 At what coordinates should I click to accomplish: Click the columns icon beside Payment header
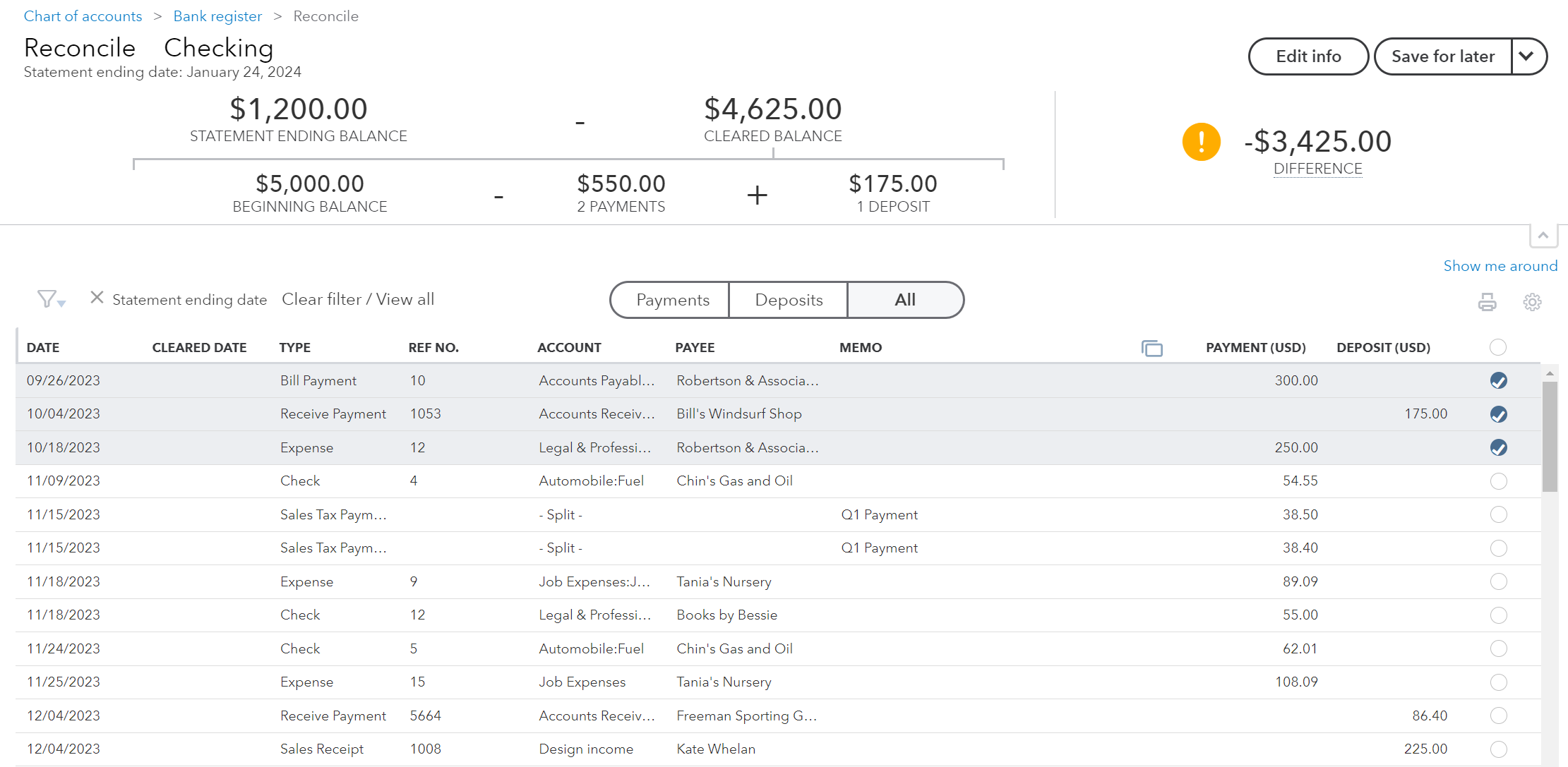click(x=1152, y=348)
